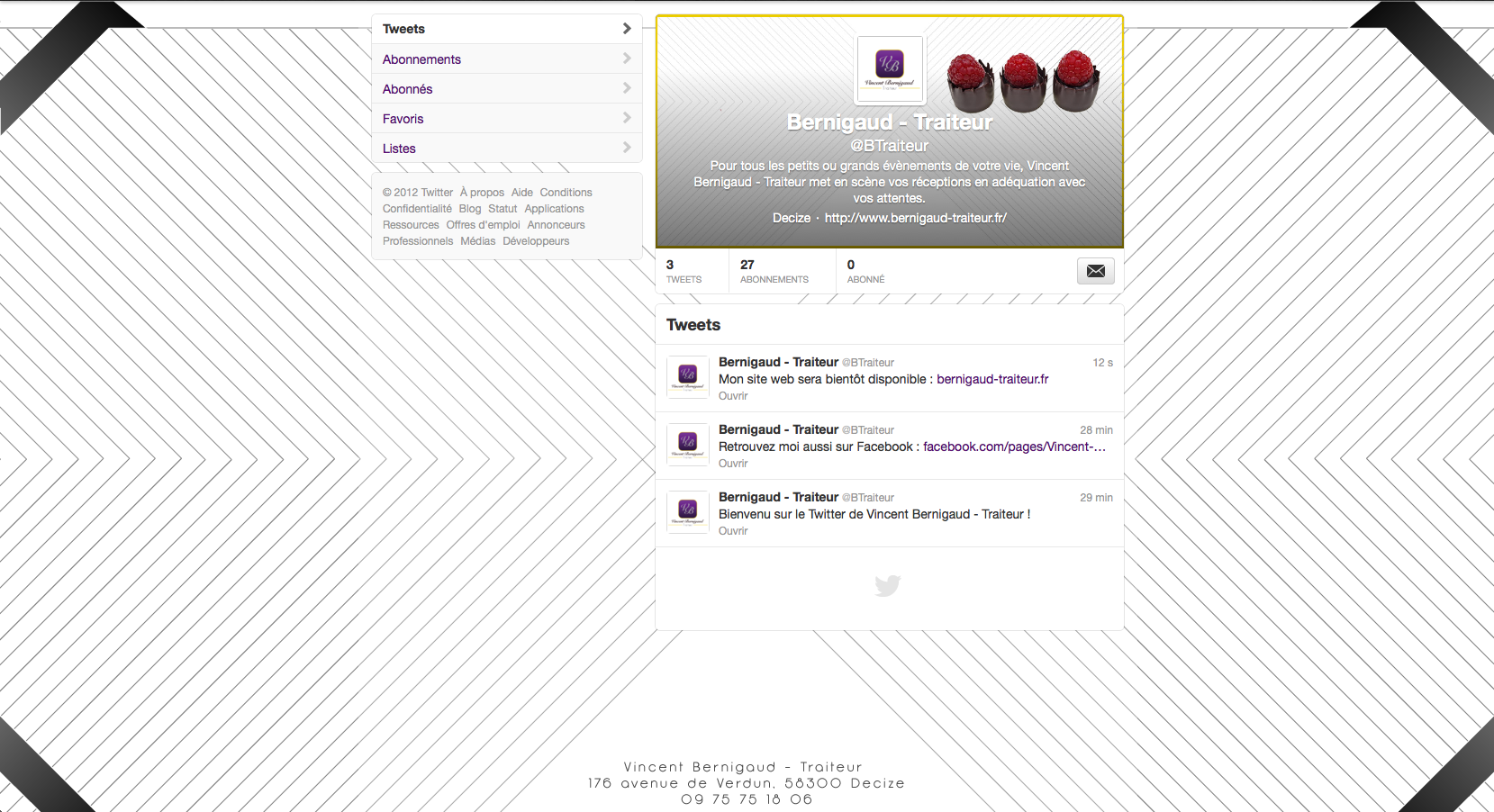1494x812 pixels.
Task: Open the profile avatar in the header
Action: [x=890, y=70]
